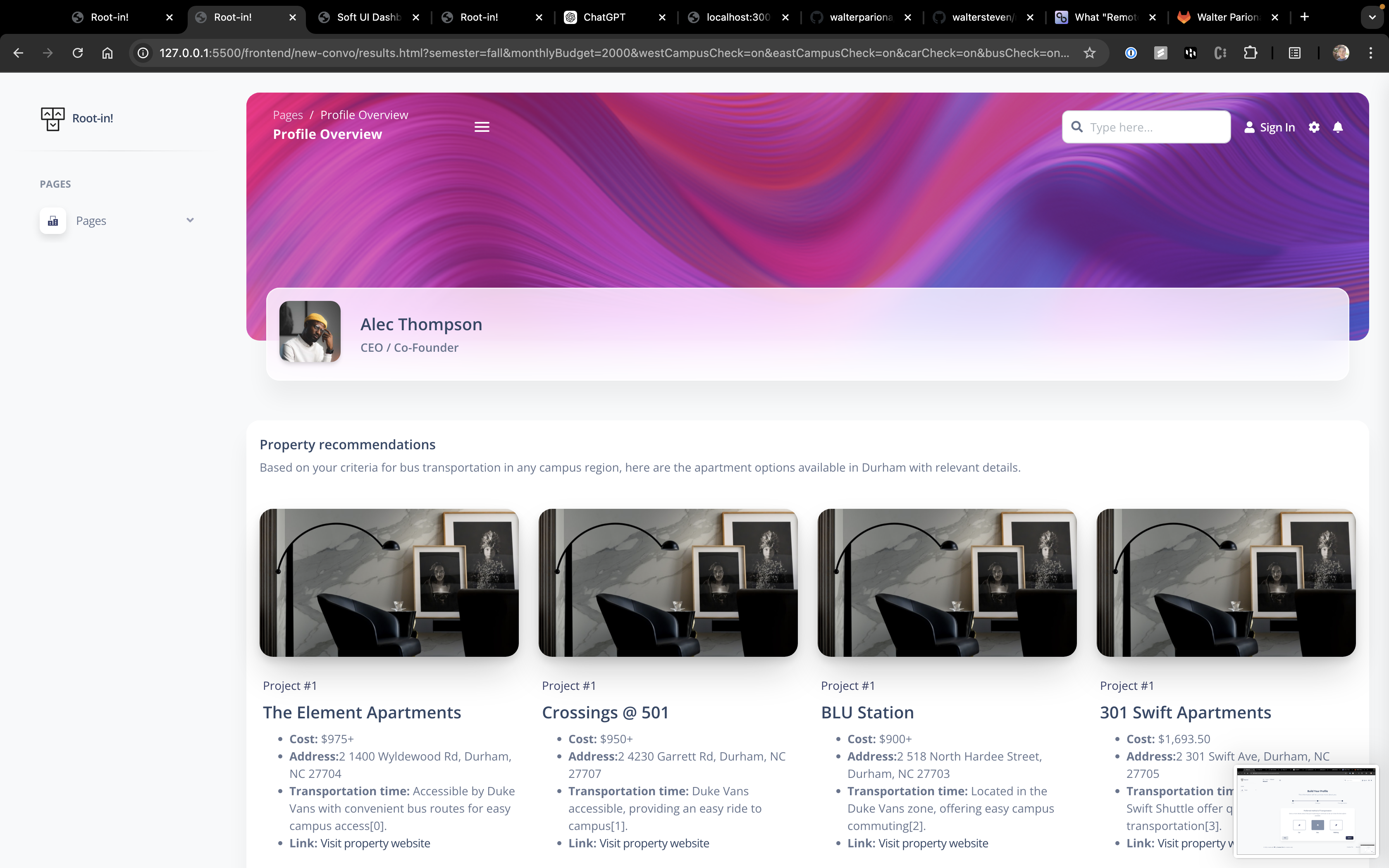Open Chrome profile avatar menu
This screenshot has width=1389, height=868.
coord(1341,53)
